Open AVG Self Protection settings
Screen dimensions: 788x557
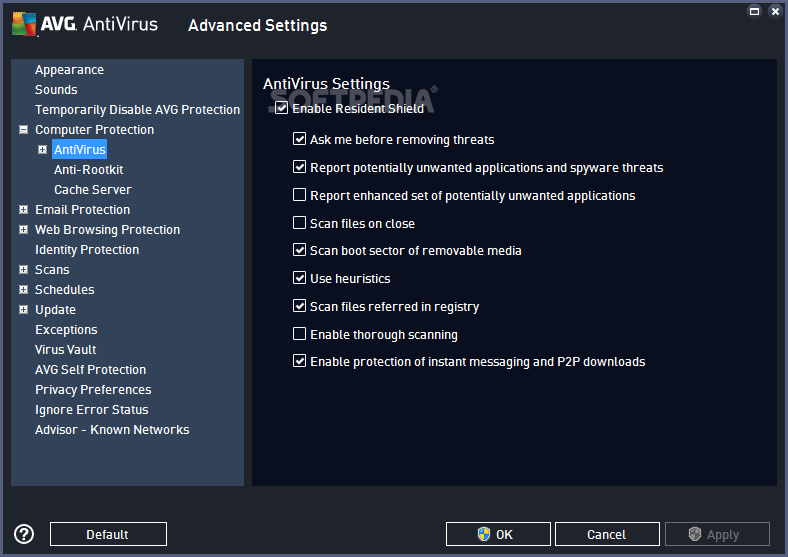coord(90,370)
